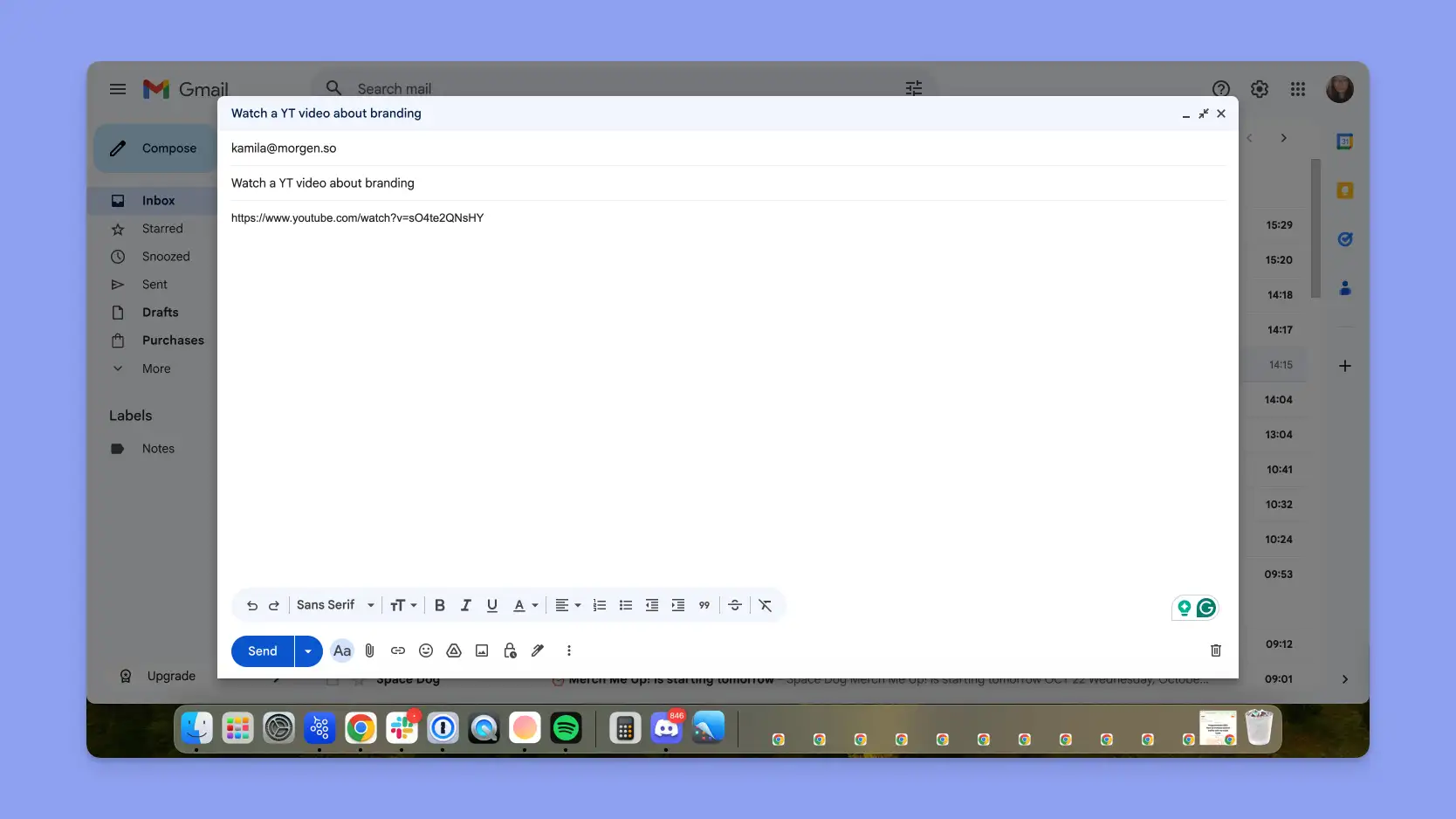Toggle bold formatting
Viewport: 1456px width, 819px height.
(x=440, y=605)
